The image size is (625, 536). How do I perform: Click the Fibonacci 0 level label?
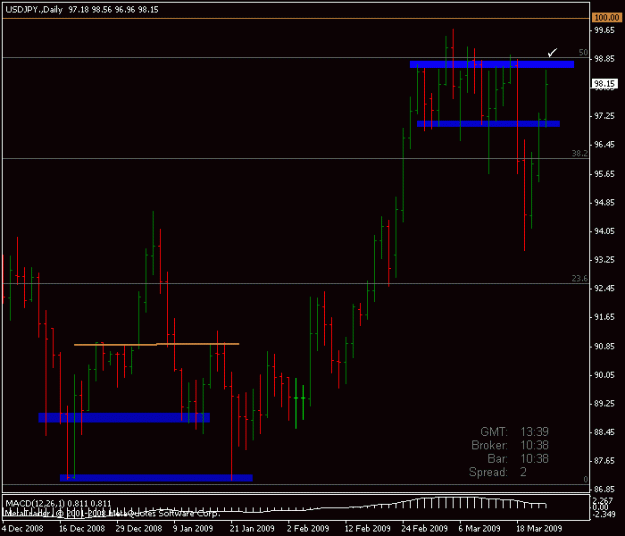point(586,479)
